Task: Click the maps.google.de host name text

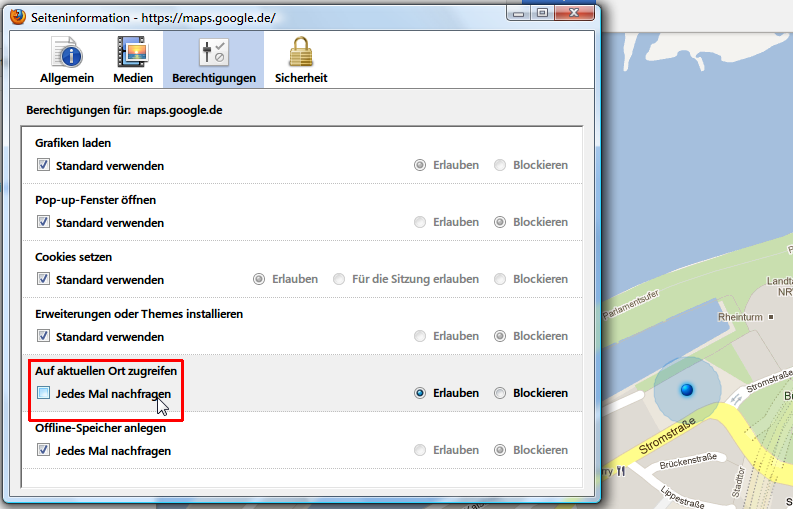Action: (x=180, y=110)
